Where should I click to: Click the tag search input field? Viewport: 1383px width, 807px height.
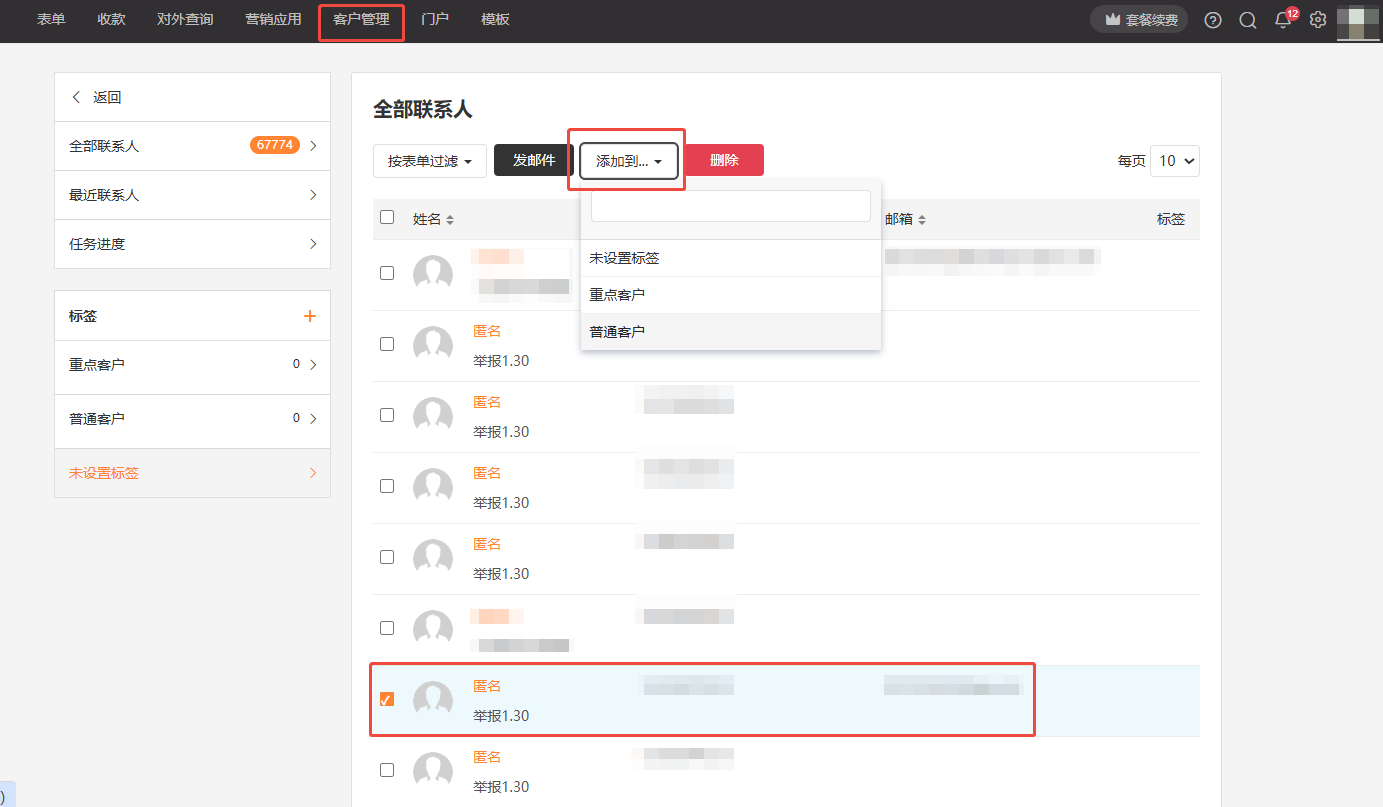pyautogui.click(x=730, y=206)
